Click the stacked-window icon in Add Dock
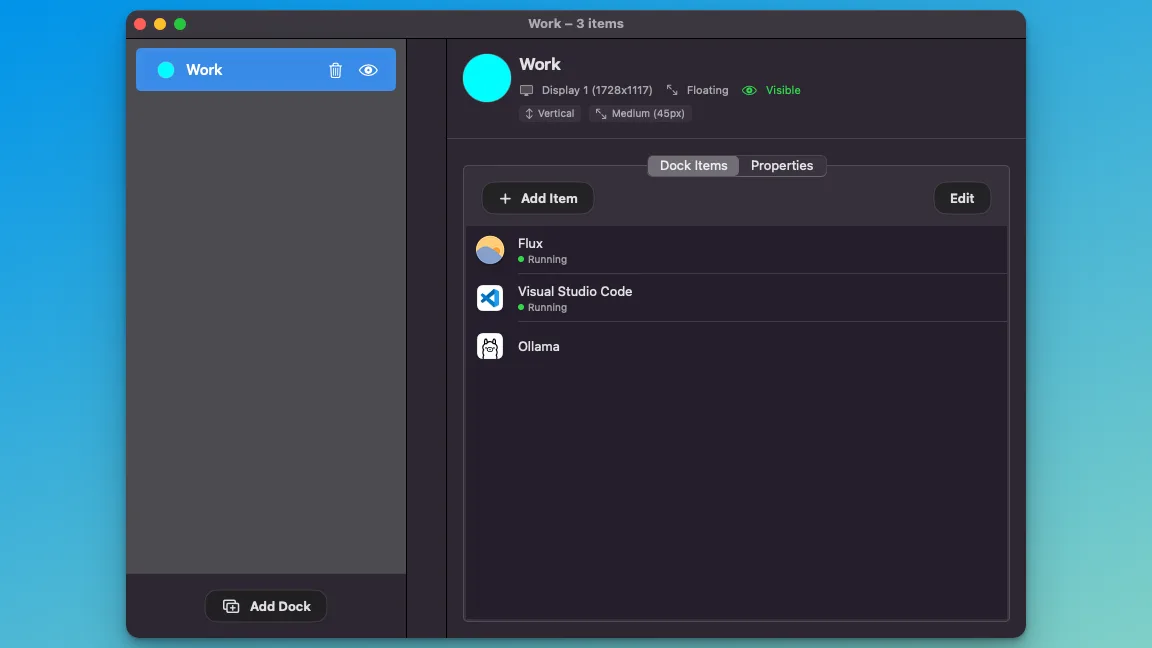 click(231, 606)
